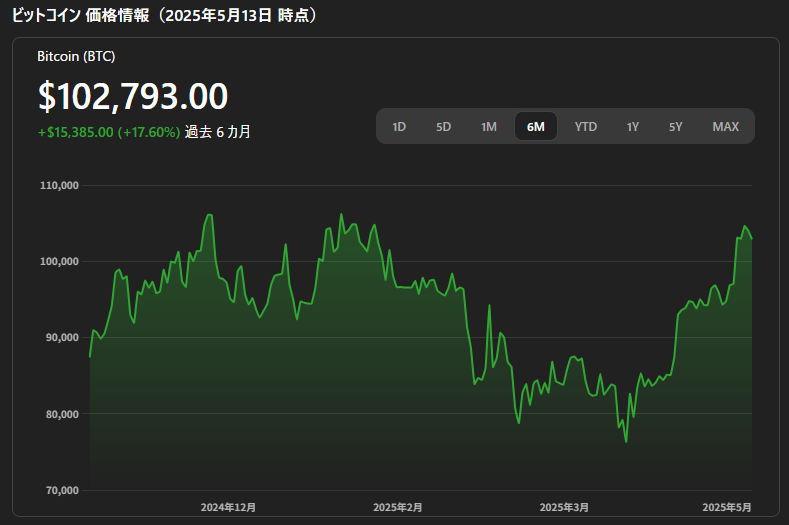Click the 80,000 y-axis label

(62, 414)
